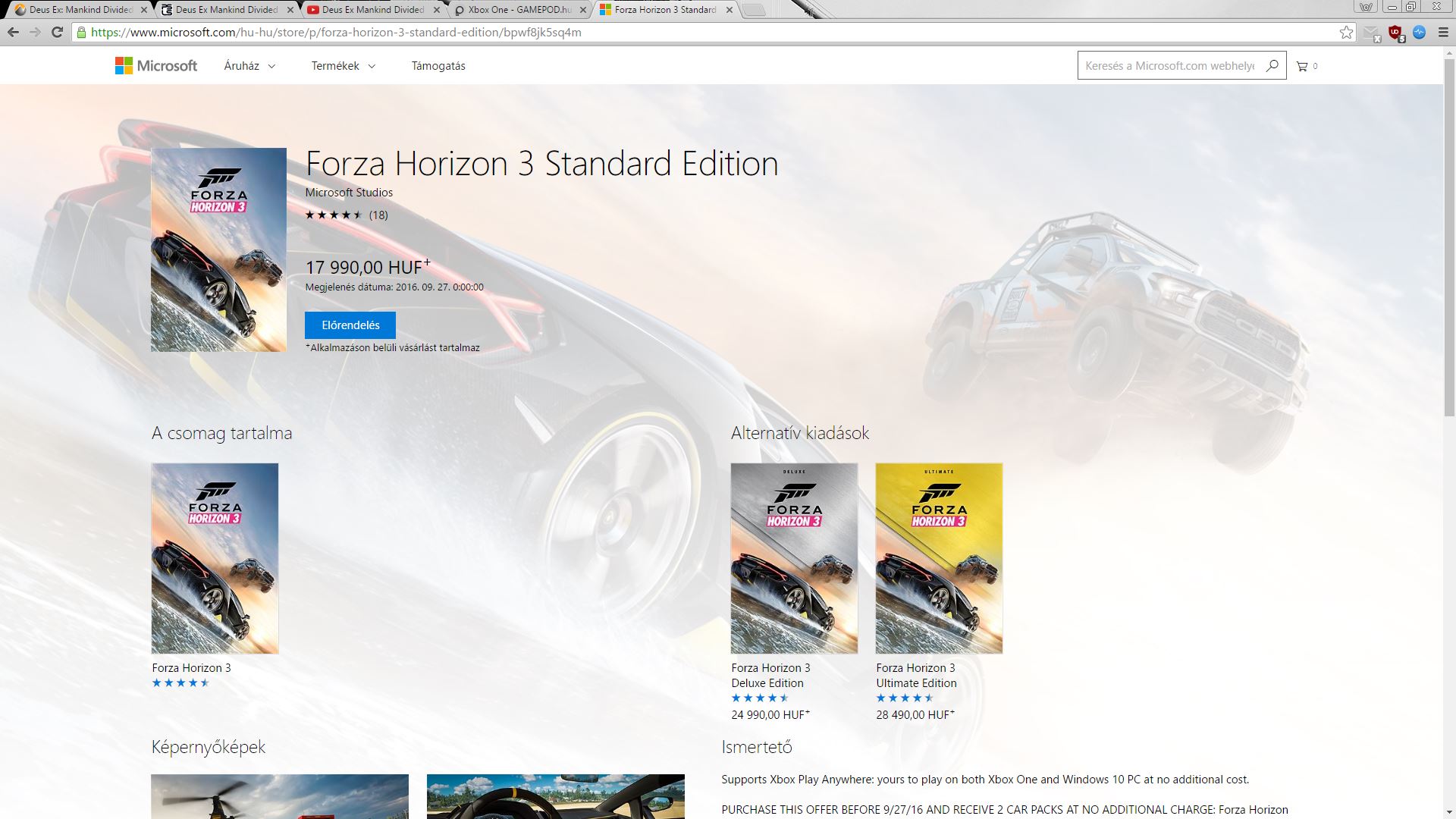The height and width of the screenshot is (819, 1456).
Task: Open the Chrome hamburger menu
Action: pos(1443,33)
